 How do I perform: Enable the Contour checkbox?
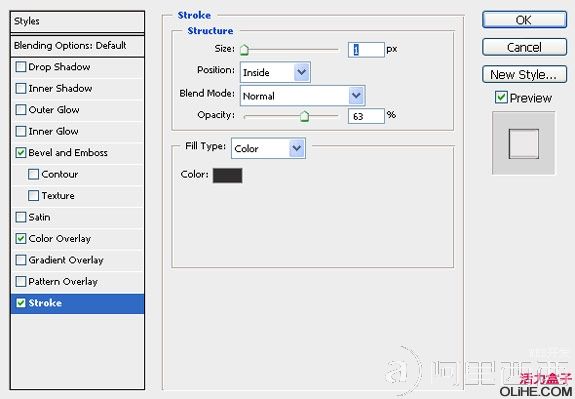click(x=33, y=174)
